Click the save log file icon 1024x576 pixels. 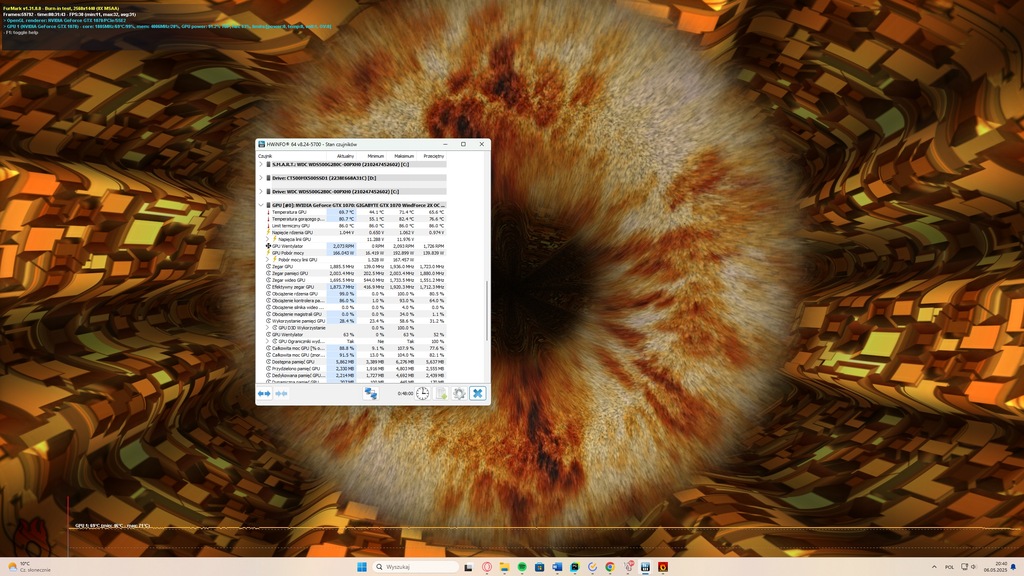click(441, 394)
